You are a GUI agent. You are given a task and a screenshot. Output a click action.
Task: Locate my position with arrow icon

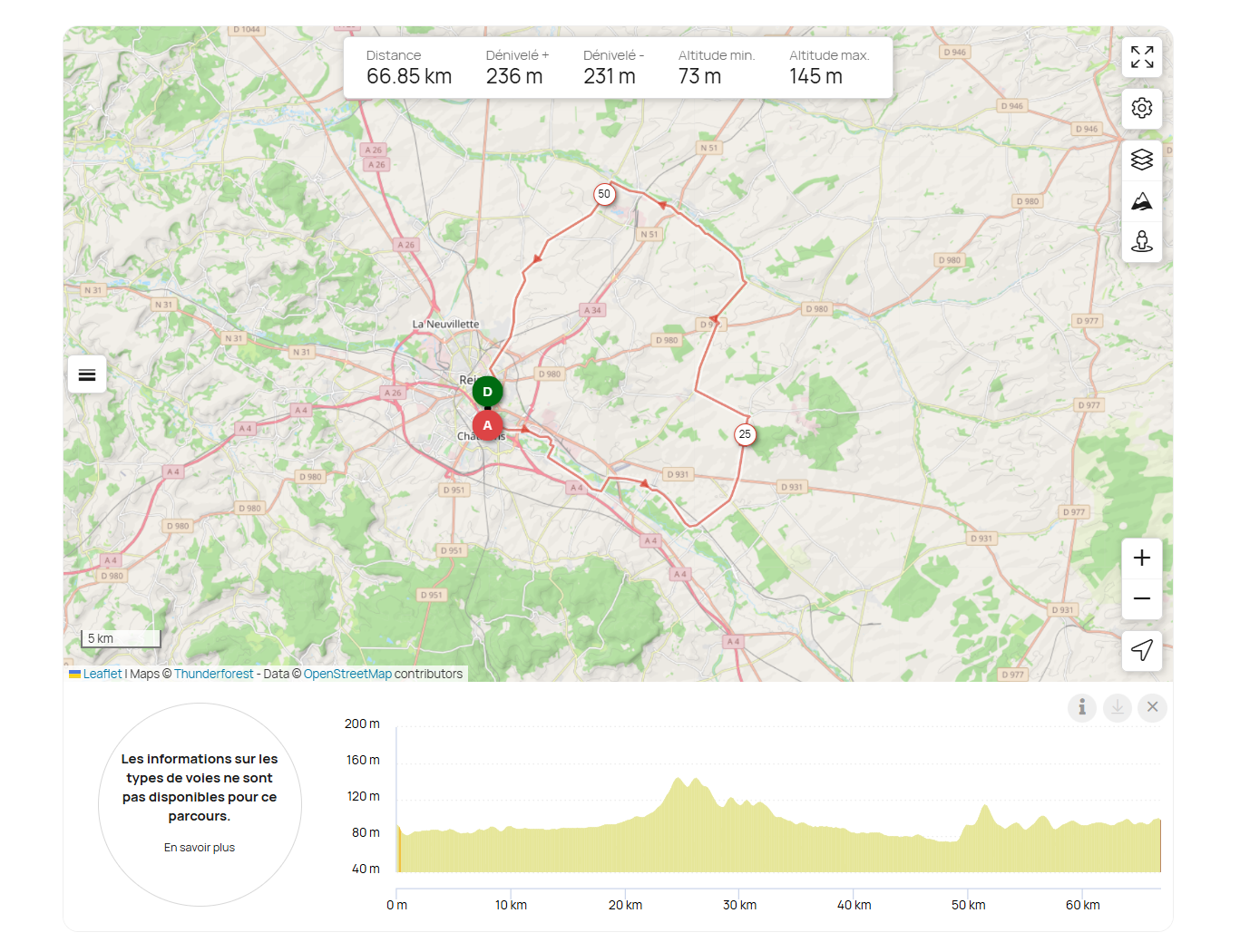point(1141,650)
